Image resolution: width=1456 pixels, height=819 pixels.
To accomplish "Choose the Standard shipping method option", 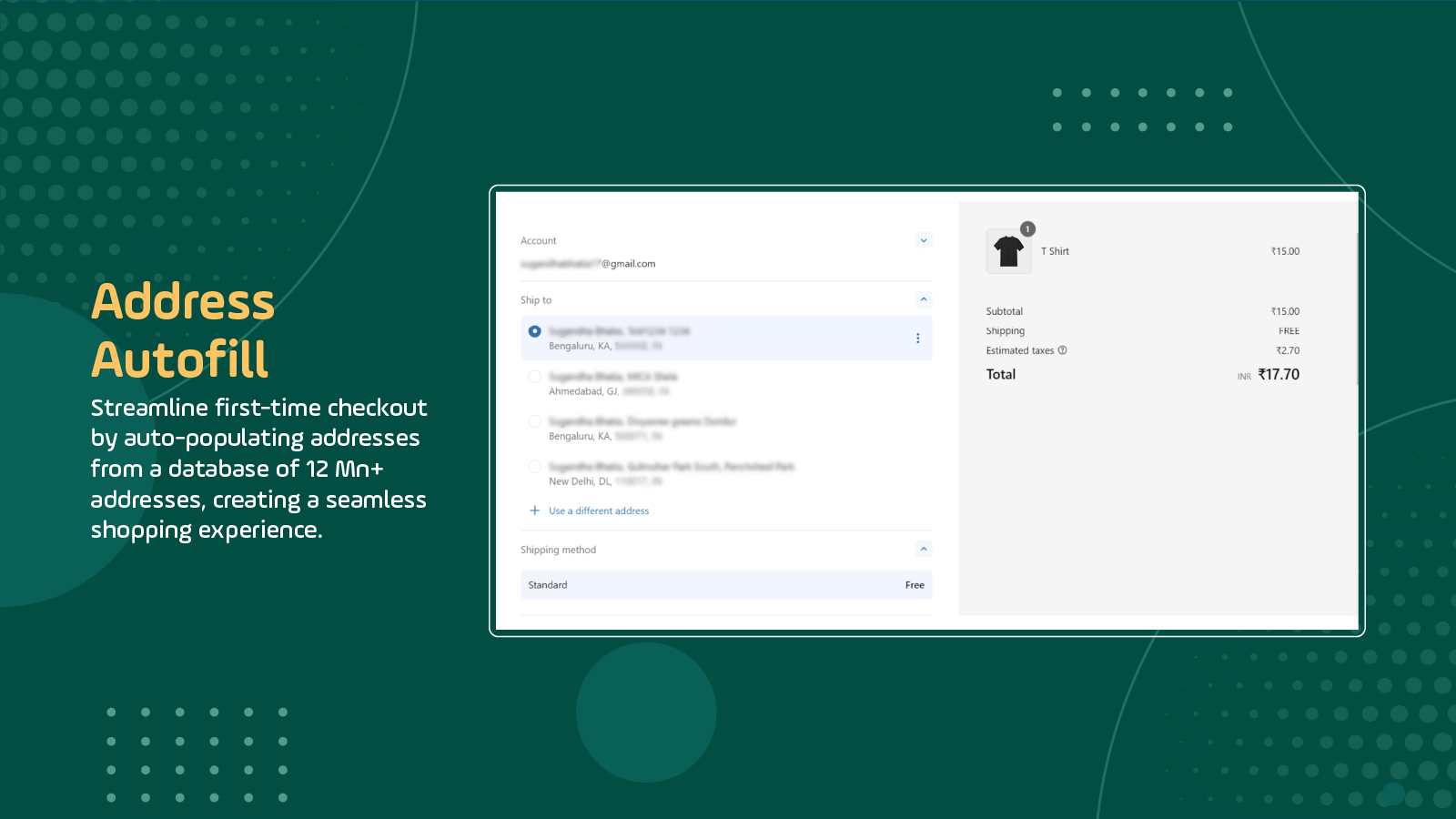I will coord(726,585).
